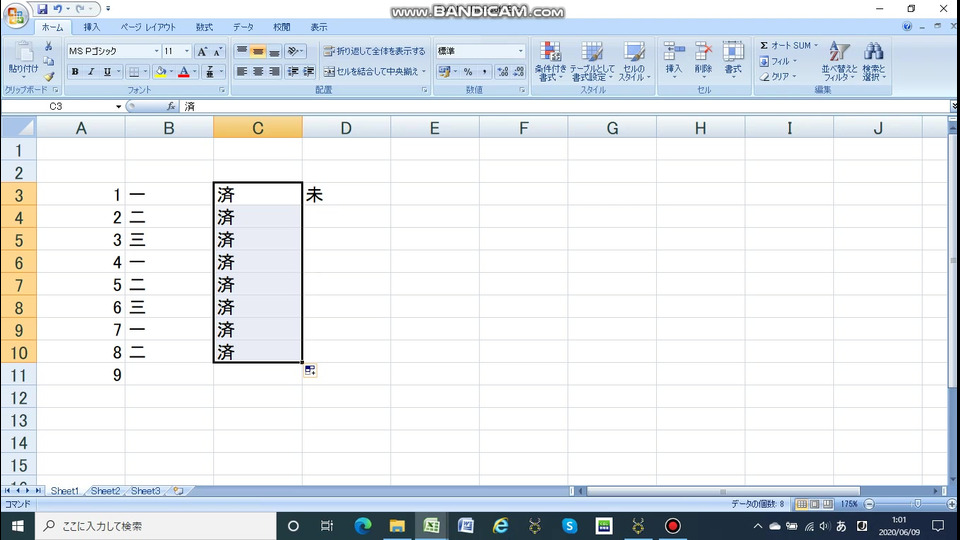Click the Comma Style icon
This screenshot has width=960, height=540.
[x=484, y=72]
